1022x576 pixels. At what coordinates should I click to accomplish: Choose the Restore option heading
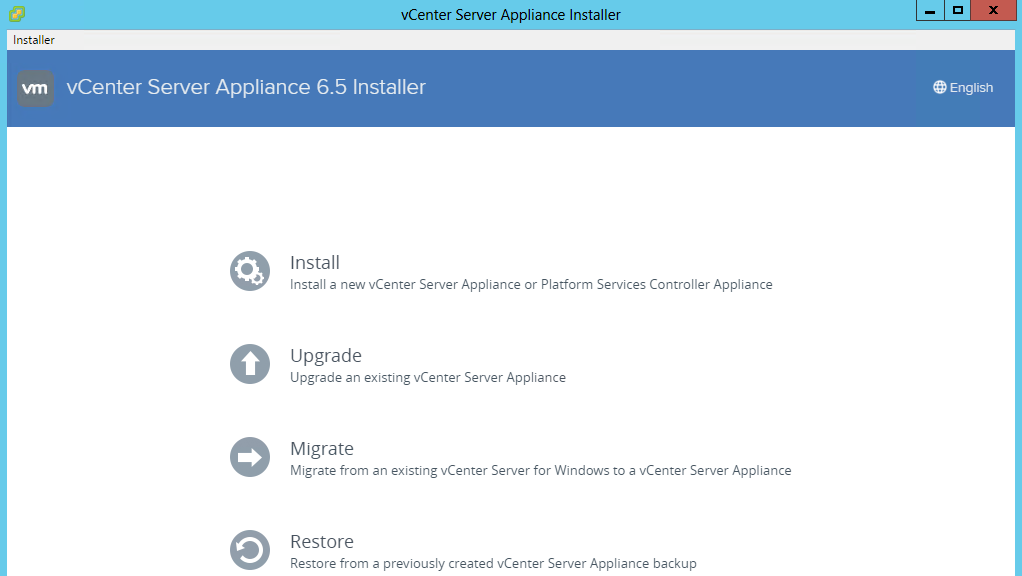tap(322, 541)
